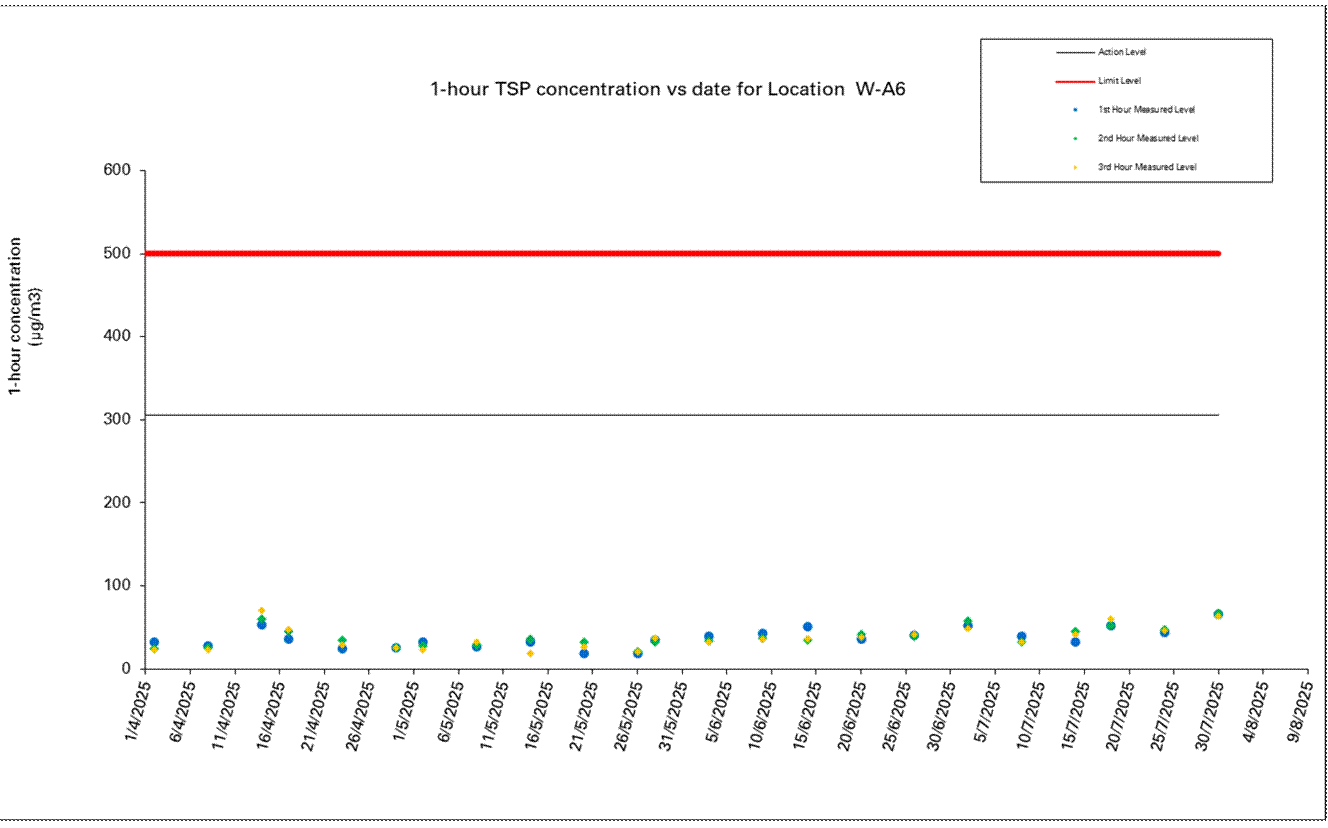The height and width of the screenshot is (828, 1328).
Task: Click the 1st Hour Measured Level legend entry
Action: click(1146, 110)
